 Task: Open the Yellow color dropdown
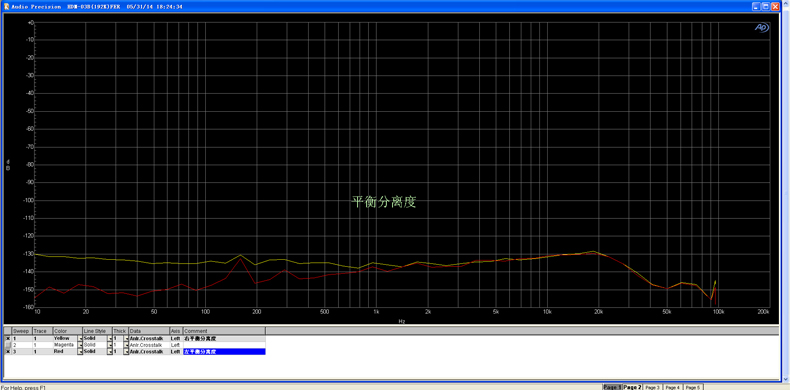pyautogui.click(x=80, y=338)
